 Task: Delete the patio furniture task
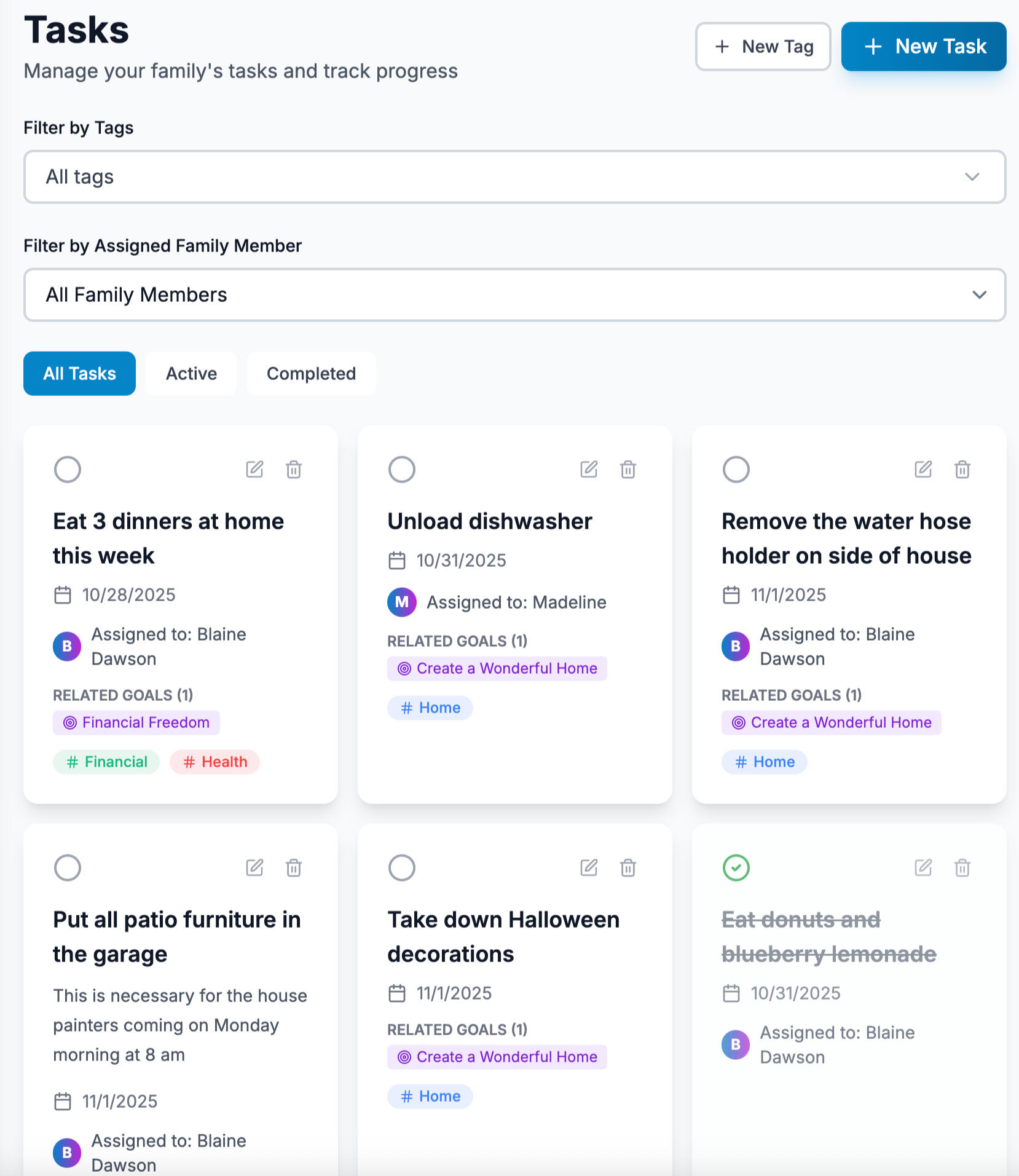294,868
